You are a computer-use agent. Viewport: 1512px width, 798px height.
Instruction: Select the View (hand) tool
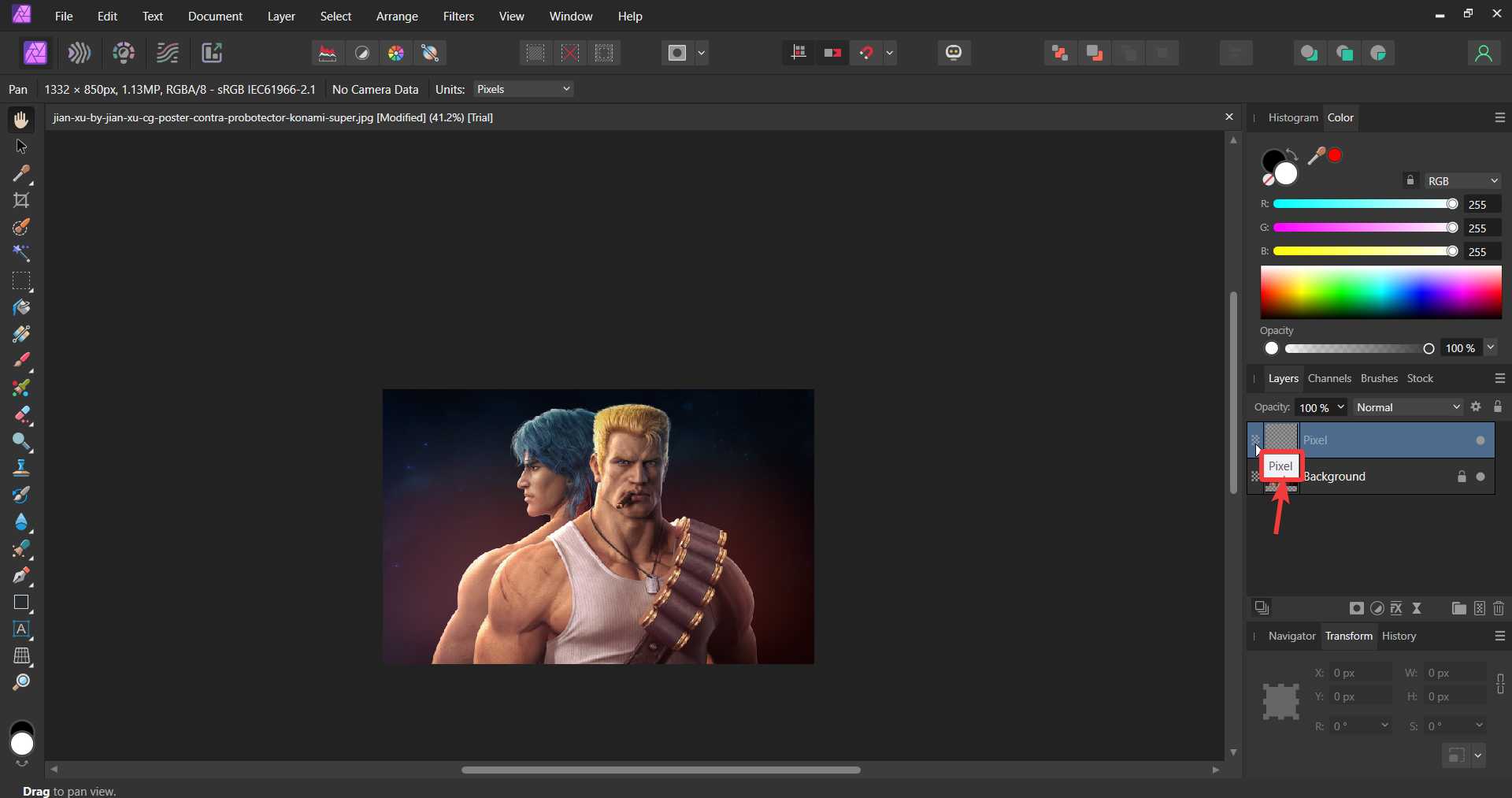[21, 120]
